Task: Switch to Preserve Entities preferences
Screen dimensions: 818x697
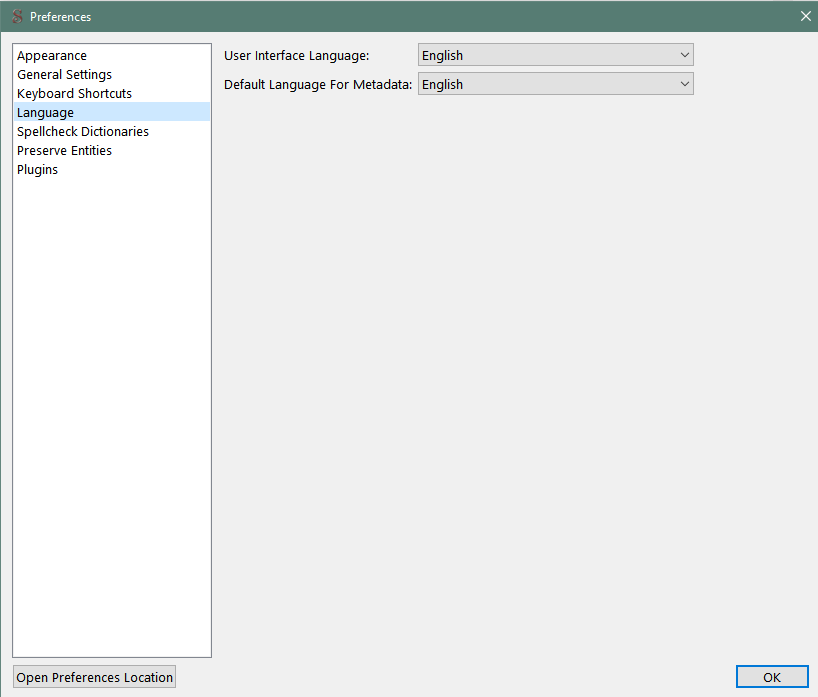Action: click(64, 151)
